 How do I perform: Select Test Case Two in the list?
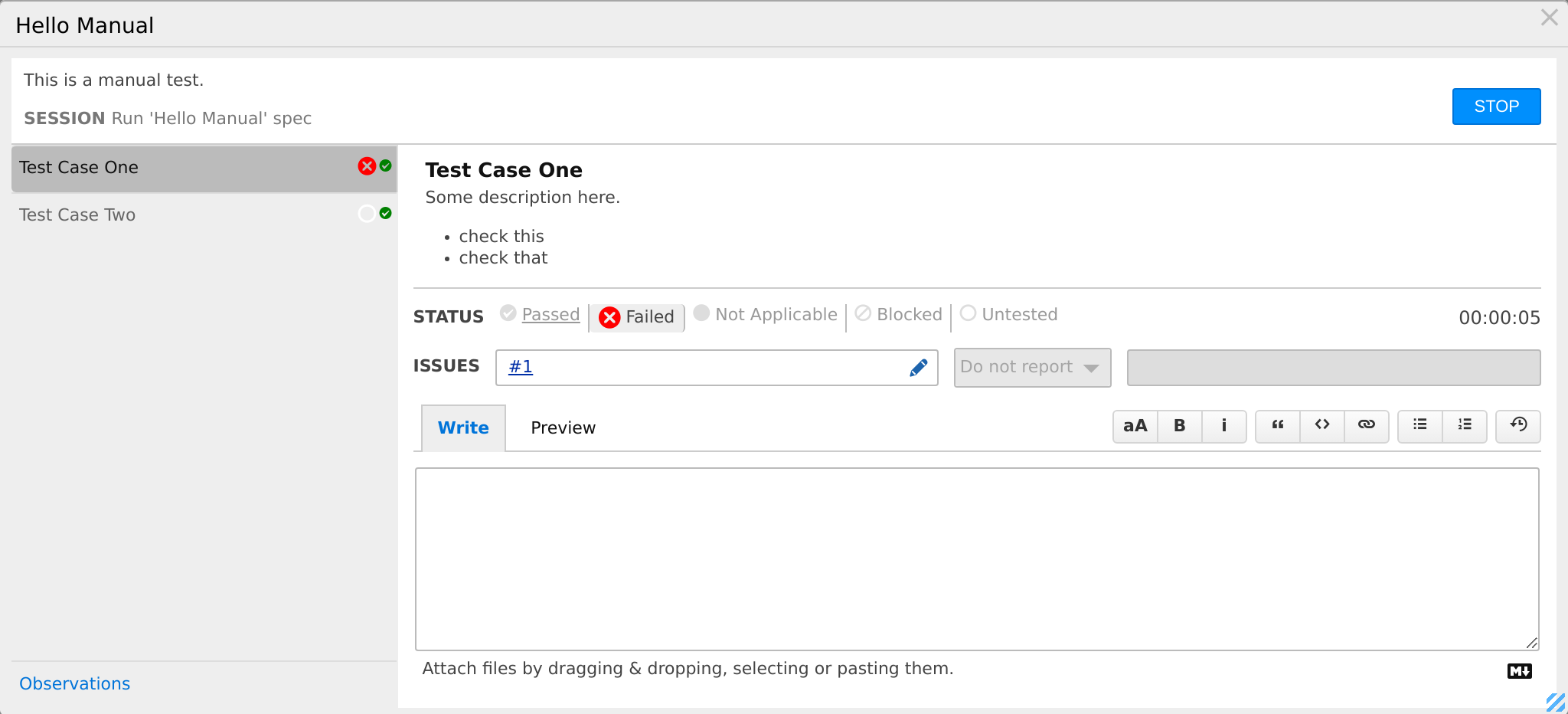204,215
